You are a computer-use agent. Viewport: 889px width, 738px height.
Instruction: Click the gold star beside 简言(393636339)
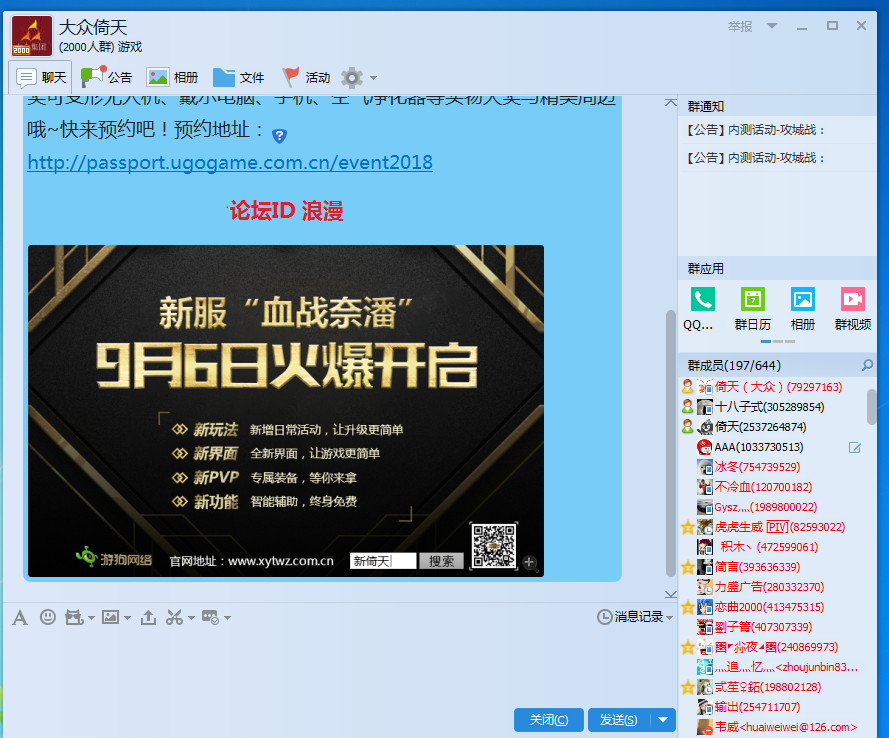point(688,567)
